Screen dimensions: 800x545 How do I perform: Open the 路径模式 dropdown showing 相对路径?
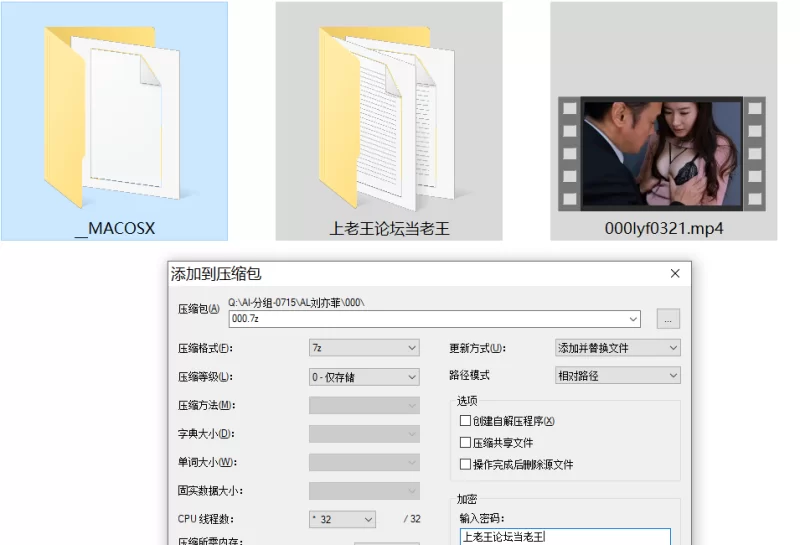pos(617,376)
